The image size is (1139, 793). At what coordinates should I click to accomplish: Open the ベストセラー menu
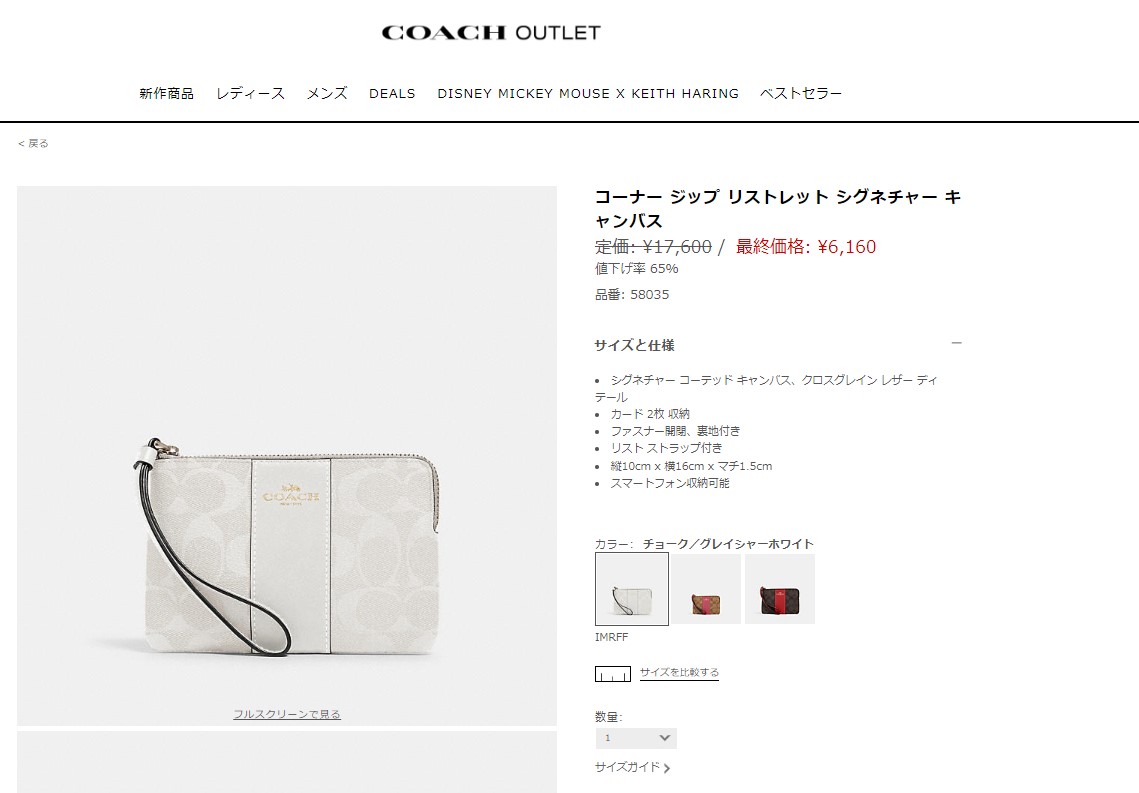801,94
